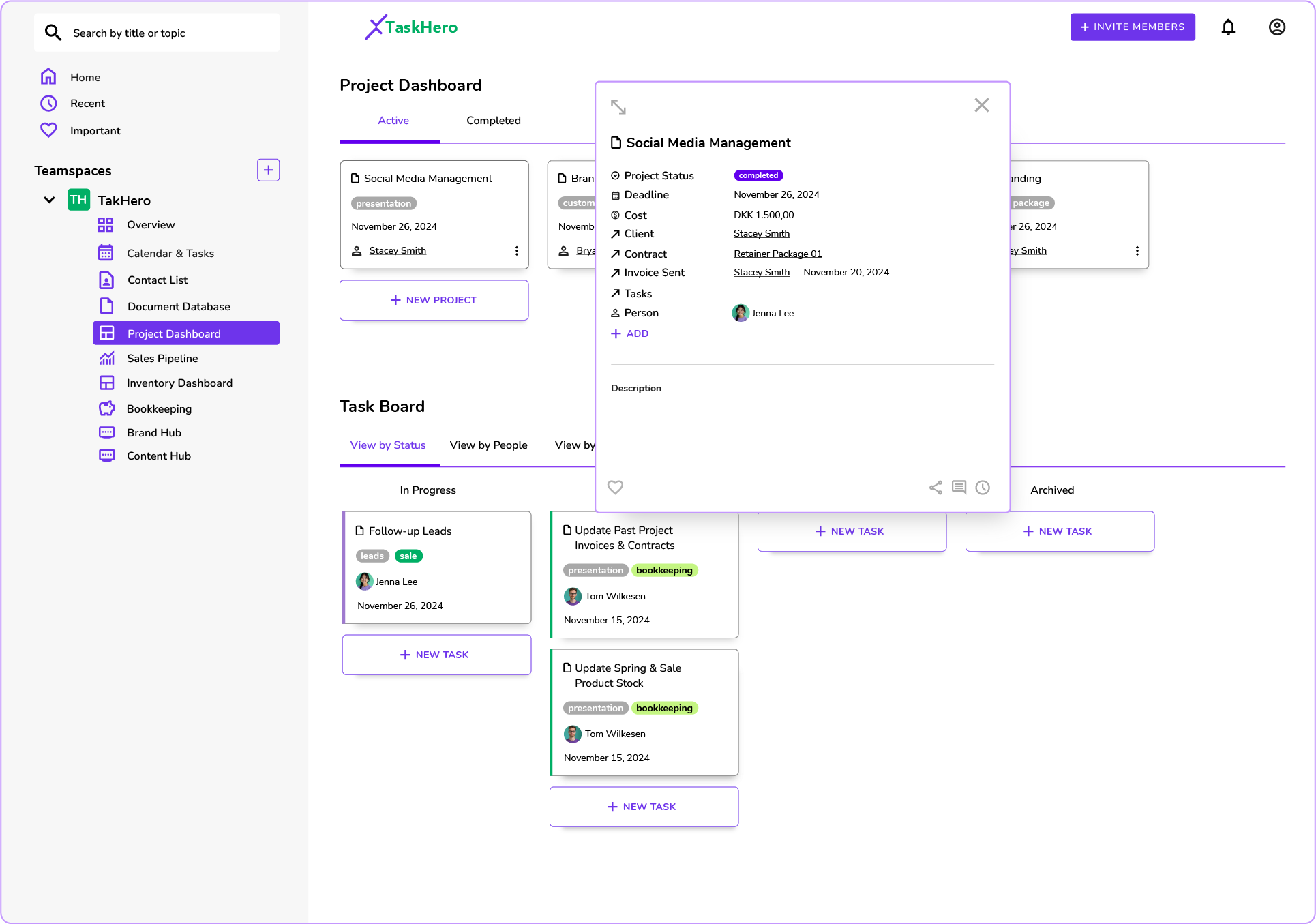Click the Stacey Smith client link in modal
The image size is (1316, 924).
[x=762, y=234]
